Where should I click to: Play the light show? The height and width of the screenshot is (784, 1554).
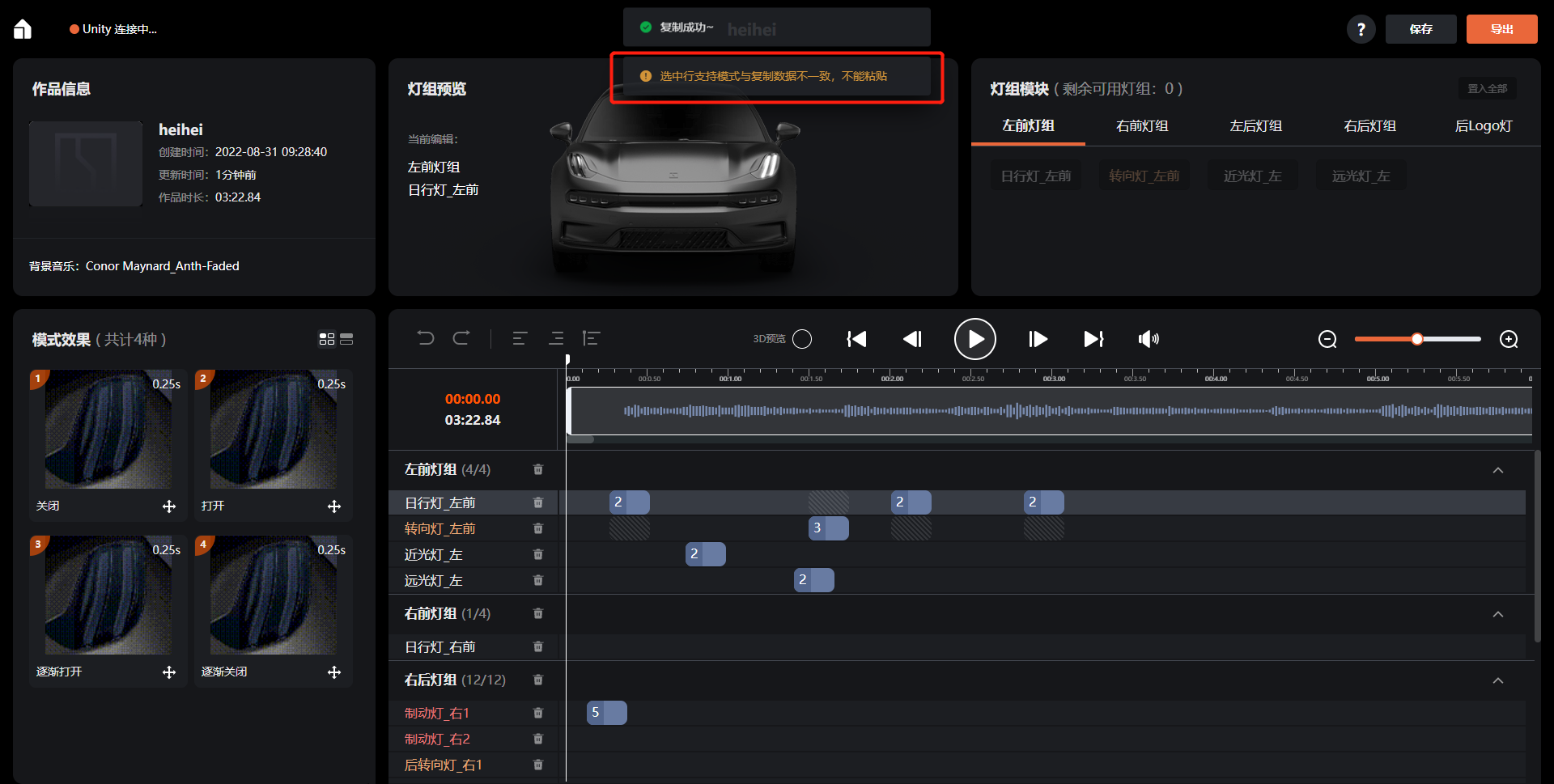[975, 339]
